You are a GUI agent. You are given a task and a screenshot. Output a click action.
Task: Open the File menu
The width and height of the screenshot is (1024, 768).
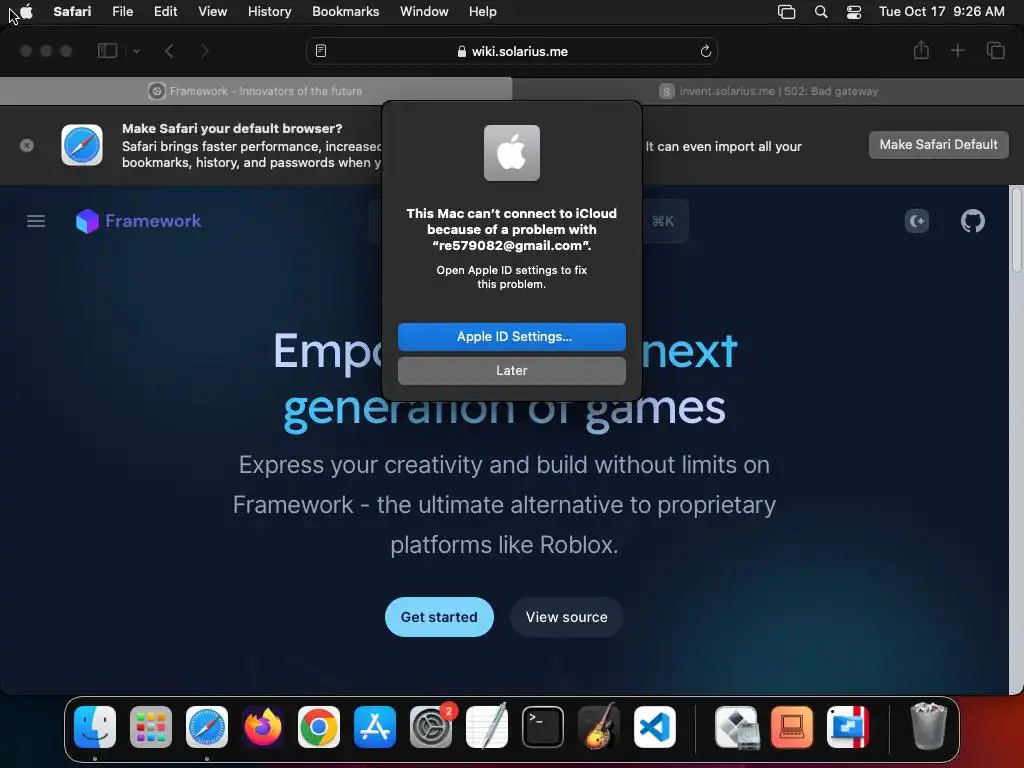pyautogui.click(x=122, y=11)
